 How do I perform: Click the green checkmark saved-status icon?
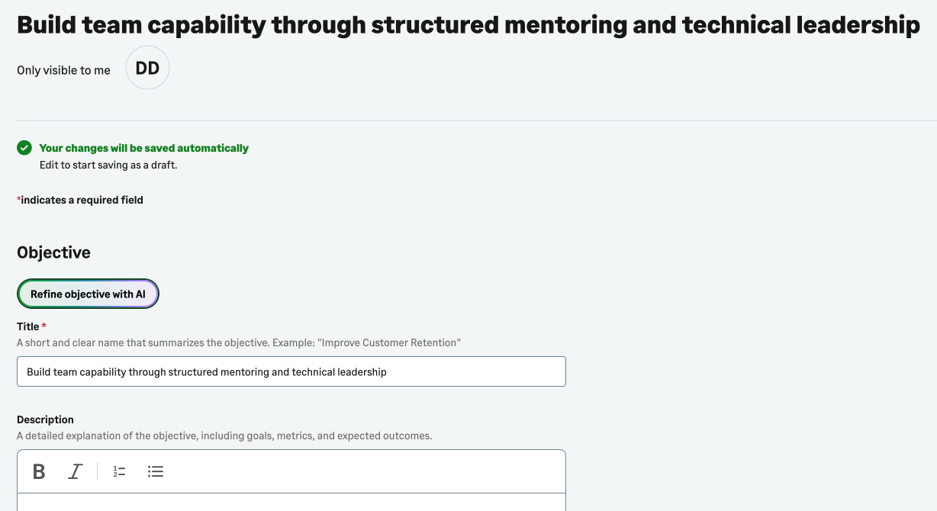[25, 148]
